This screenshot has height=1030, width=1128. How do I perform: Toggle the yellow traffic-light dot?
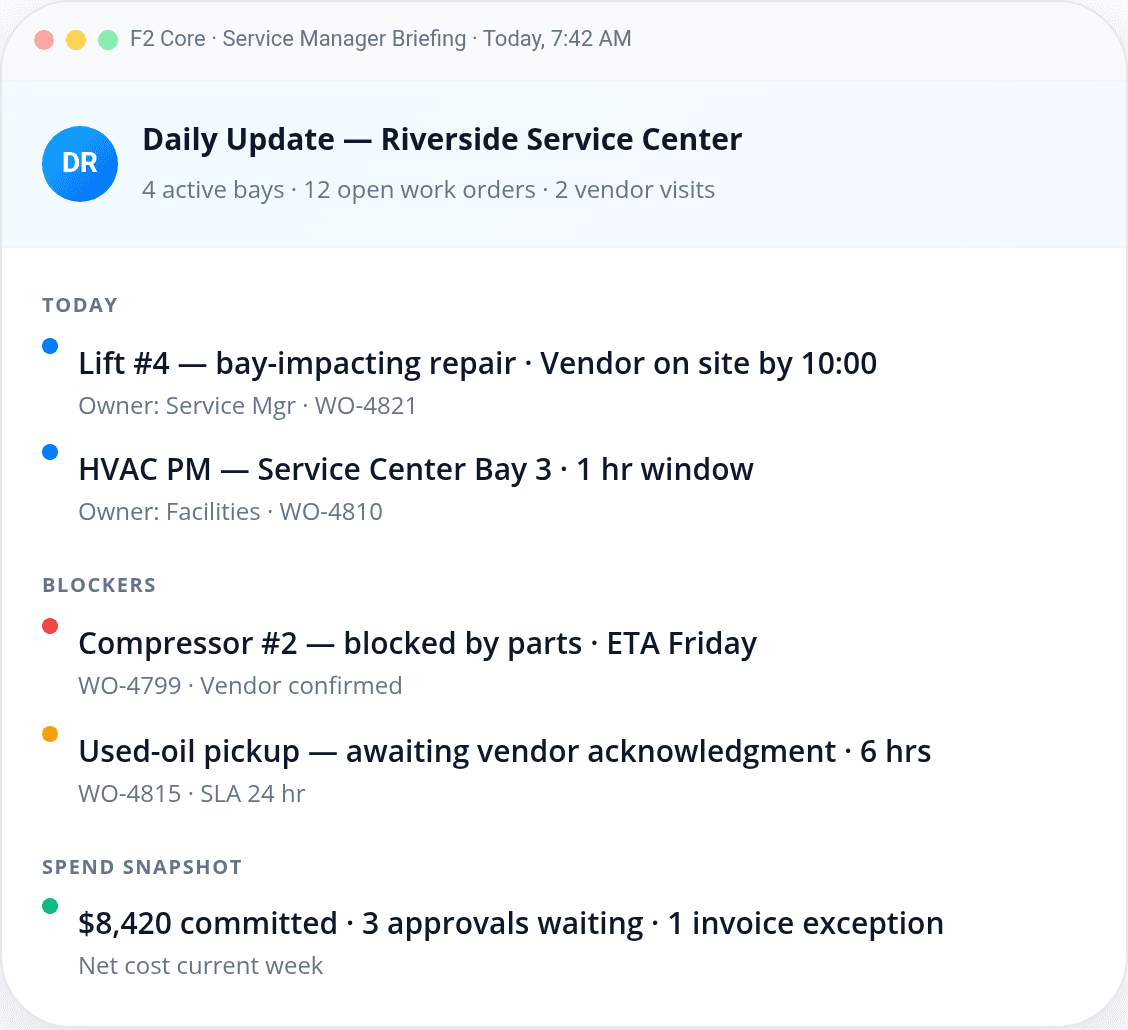coord(75,38)
